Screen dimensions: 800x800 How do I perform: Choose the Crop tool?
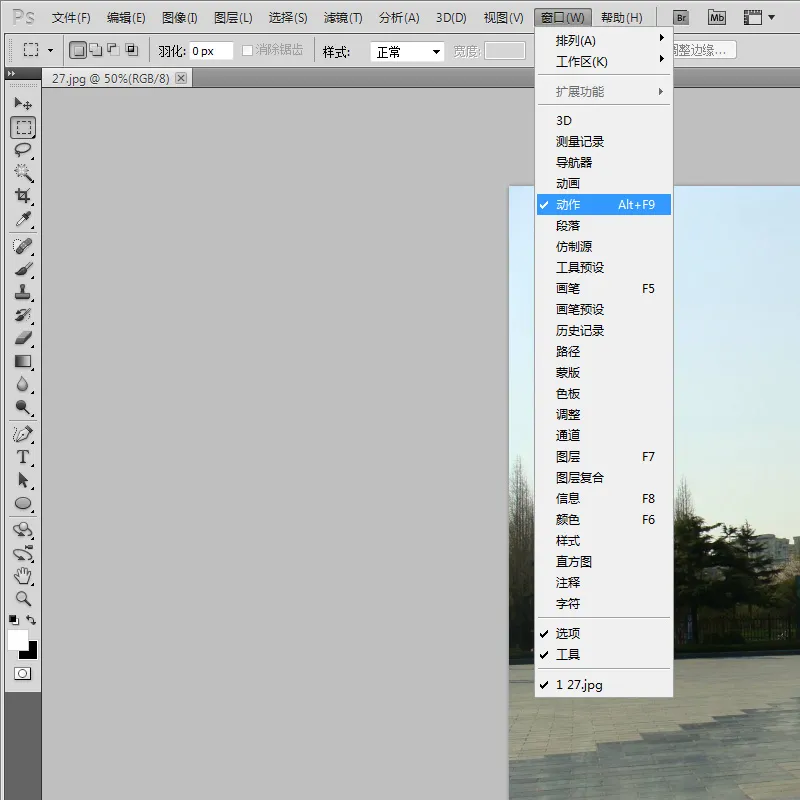coord(23,196)
